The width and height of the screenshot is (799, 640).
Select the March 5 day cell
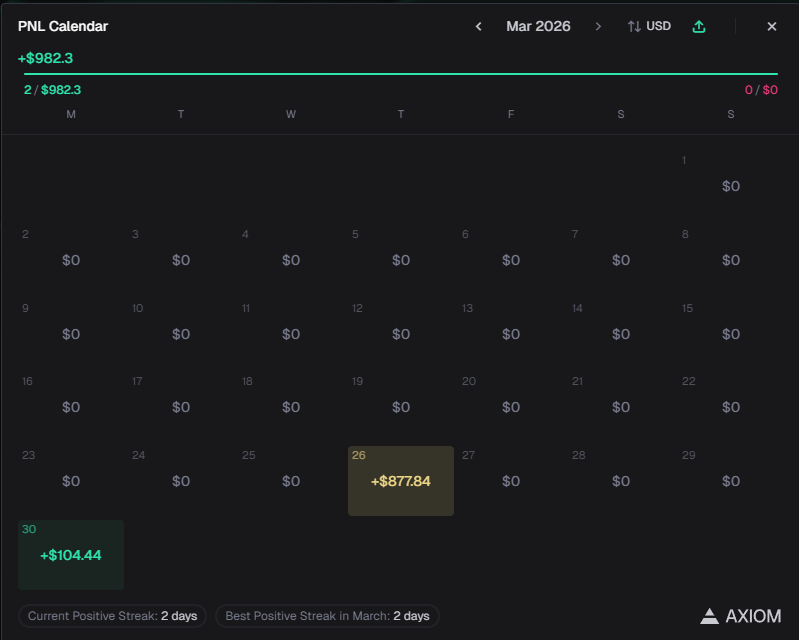tap(401, 260)
